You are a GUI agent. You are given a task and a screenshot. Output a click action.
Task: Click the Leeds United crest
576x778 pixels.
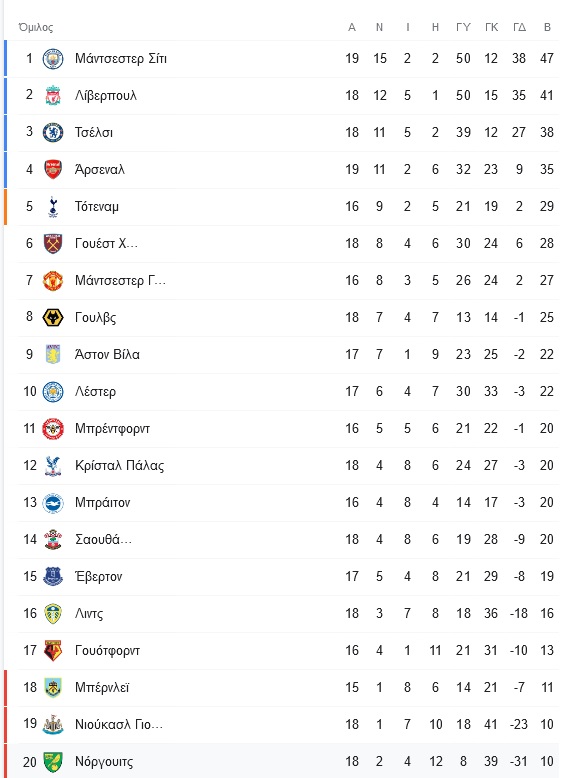coord(53,614)
